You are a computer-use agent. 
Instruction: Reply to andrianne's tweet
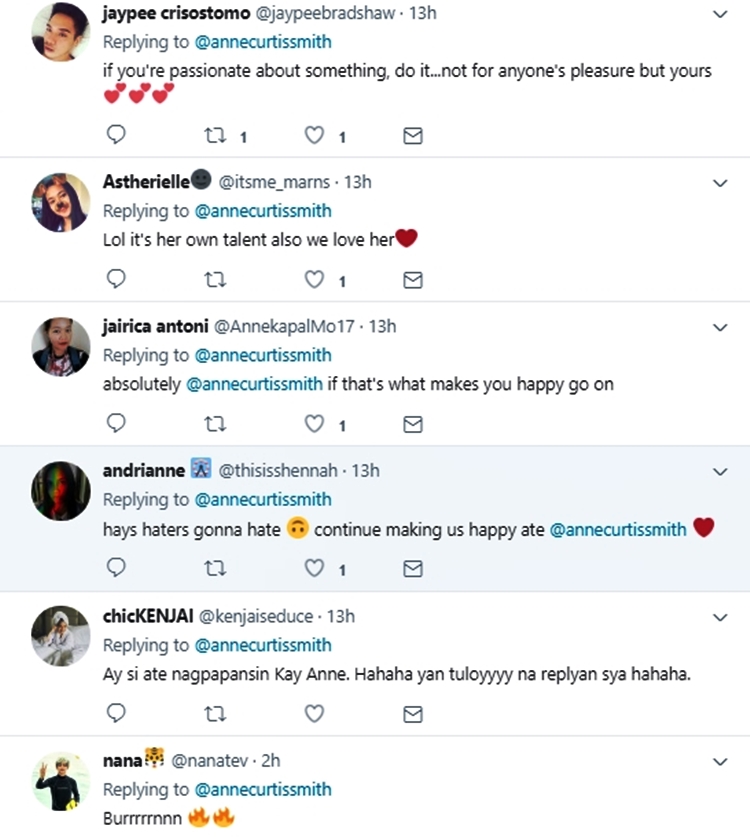click(116, 568)
